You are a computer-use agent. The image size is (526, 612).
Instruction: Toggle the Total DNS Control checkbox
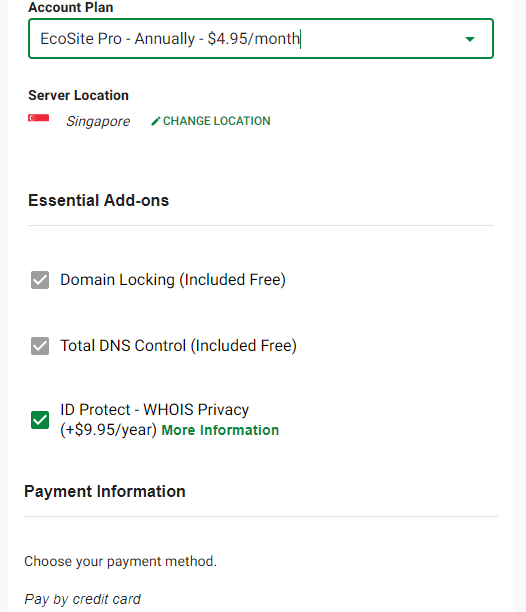(40, 346)
